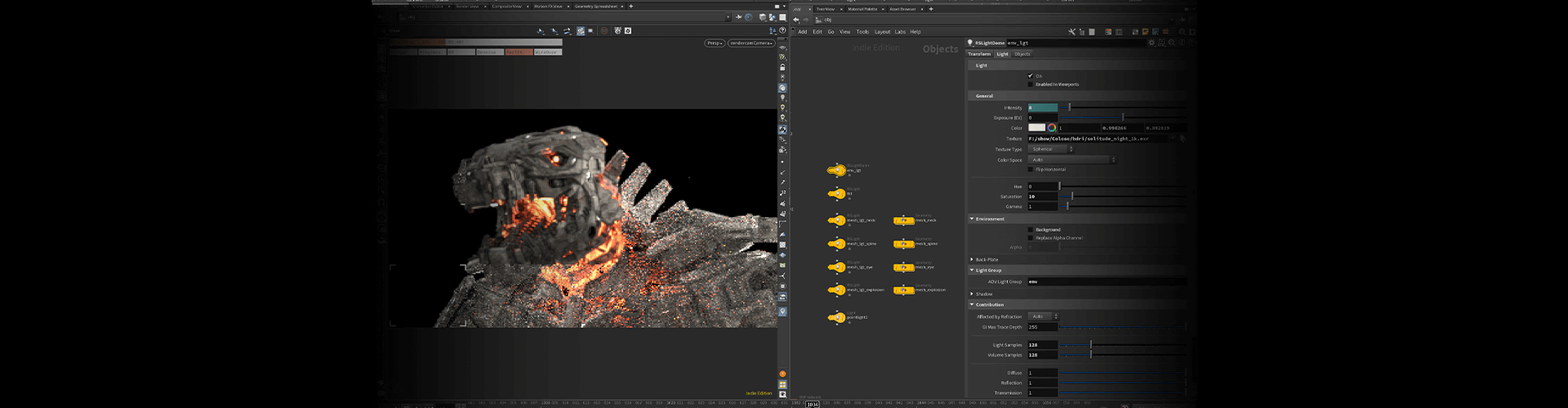This screenshot has height=408, width=1568.
Task: Open the Geometry Spreadsheet tab
Action: [596, 7]
